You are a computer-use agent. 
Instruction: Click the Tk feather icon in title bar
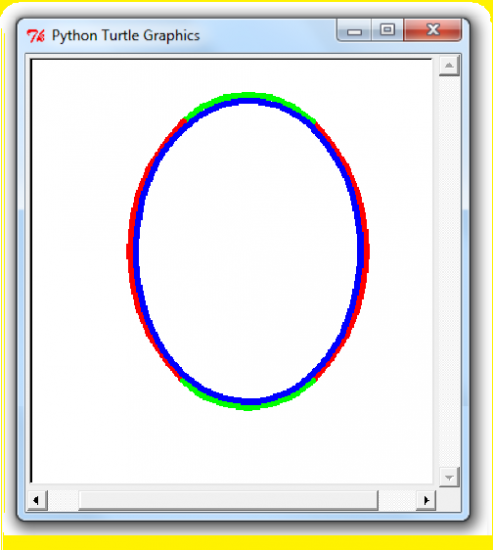[x=36, y=36]
